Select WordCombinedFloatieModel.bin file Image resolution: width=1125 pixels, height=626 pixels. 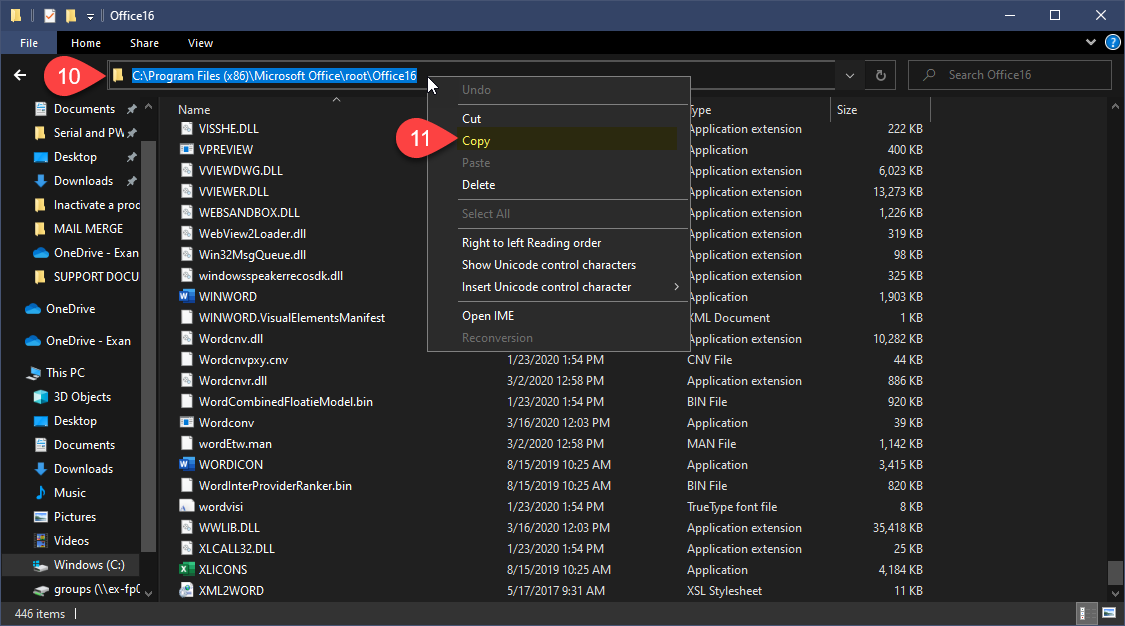tap(286, 402)
